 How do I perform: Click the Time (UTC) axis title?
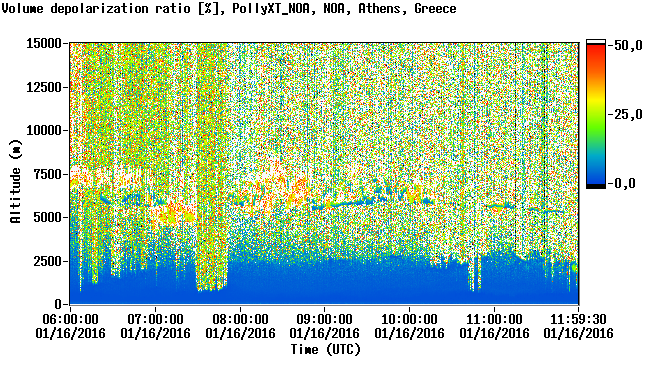click(325, 350)
